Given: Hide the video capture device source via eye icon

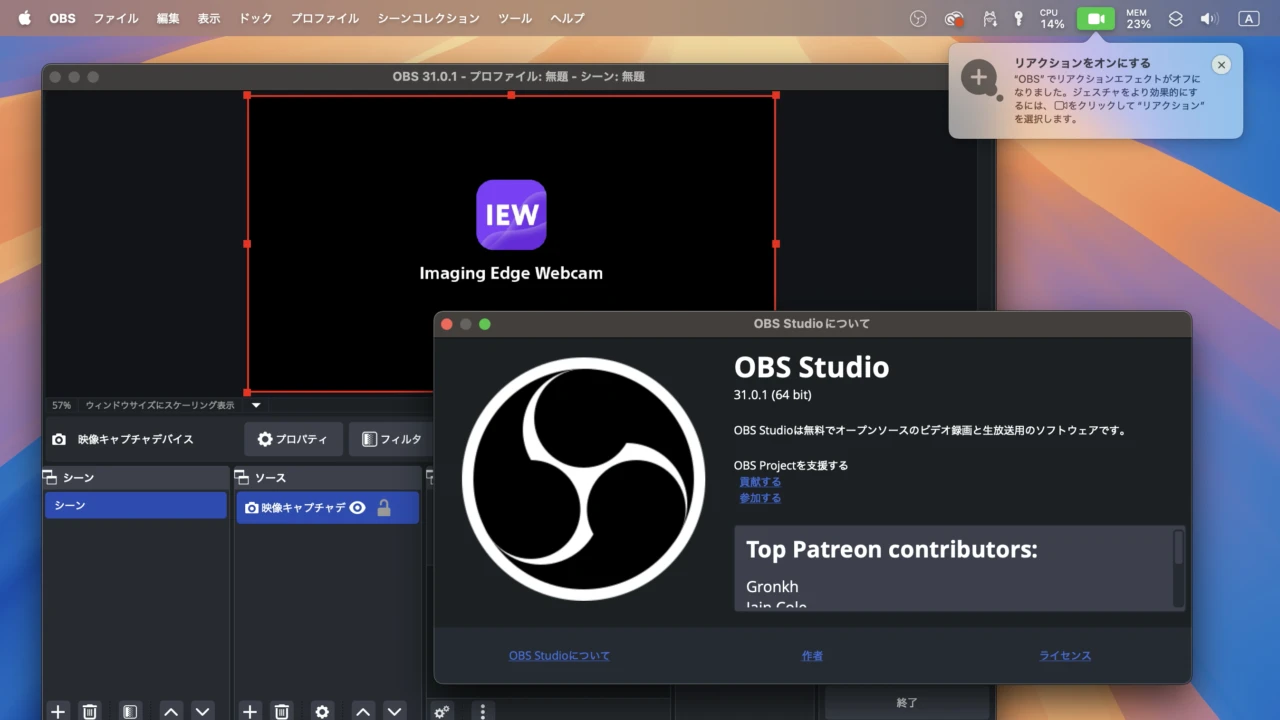Looking at the screenshot, I should coord(357,508).
